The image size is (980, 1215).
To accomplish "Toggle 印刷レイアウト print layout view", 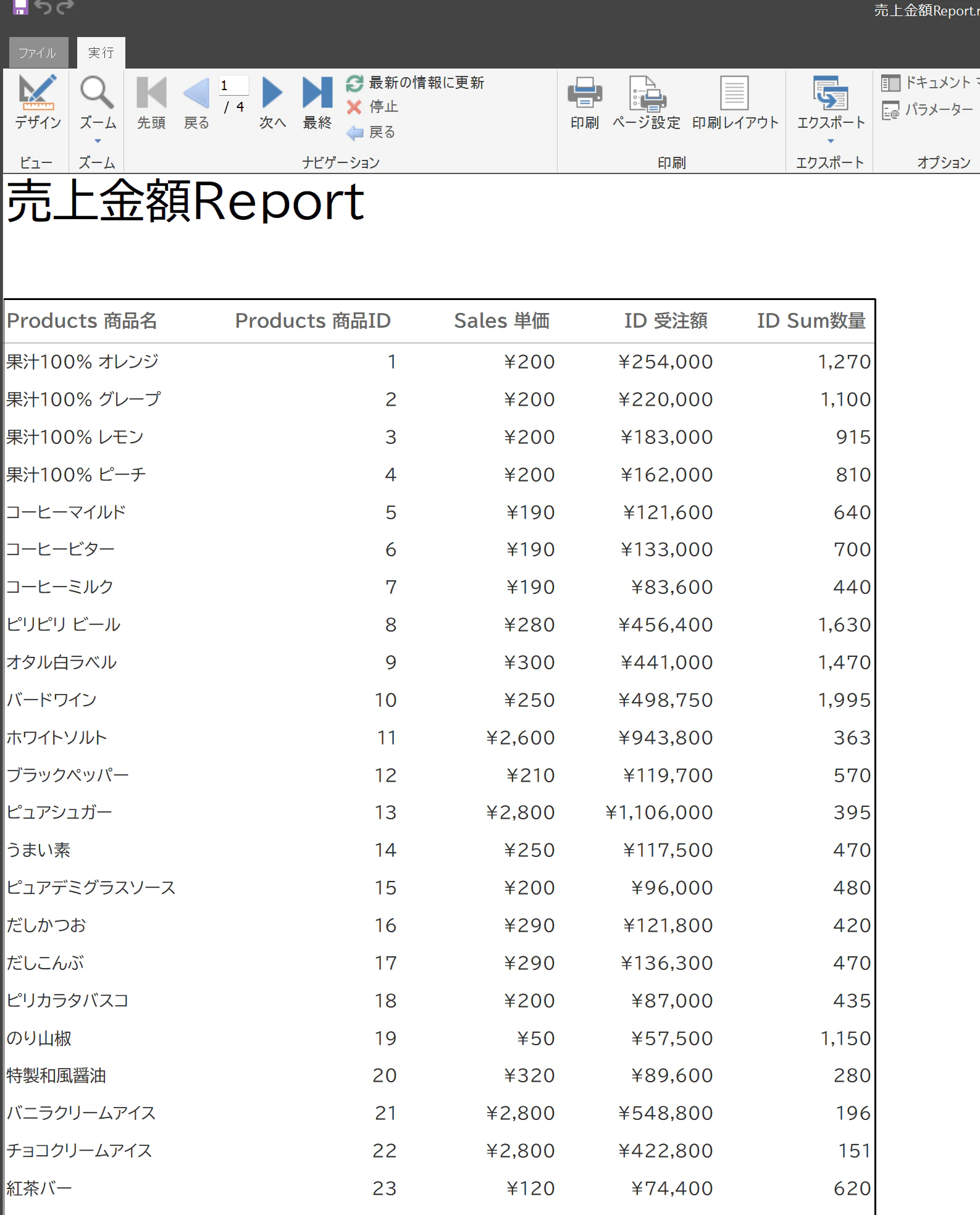I will tap(735, 102).
